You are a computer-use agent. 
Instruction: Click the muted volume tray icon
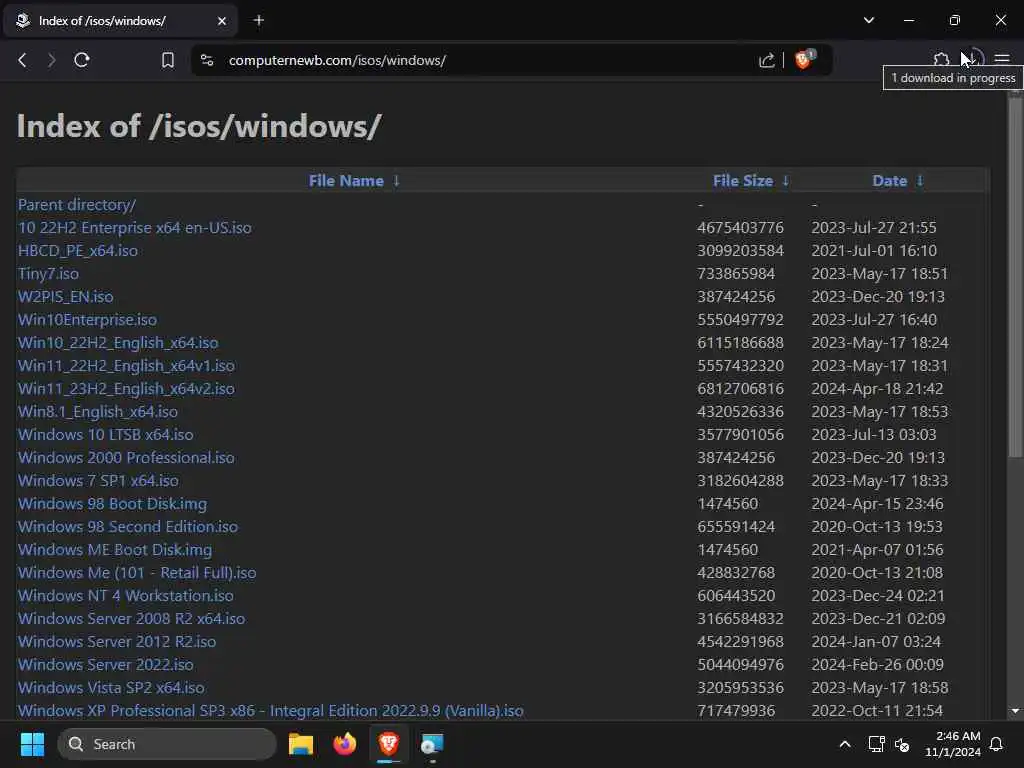(902, 744)
